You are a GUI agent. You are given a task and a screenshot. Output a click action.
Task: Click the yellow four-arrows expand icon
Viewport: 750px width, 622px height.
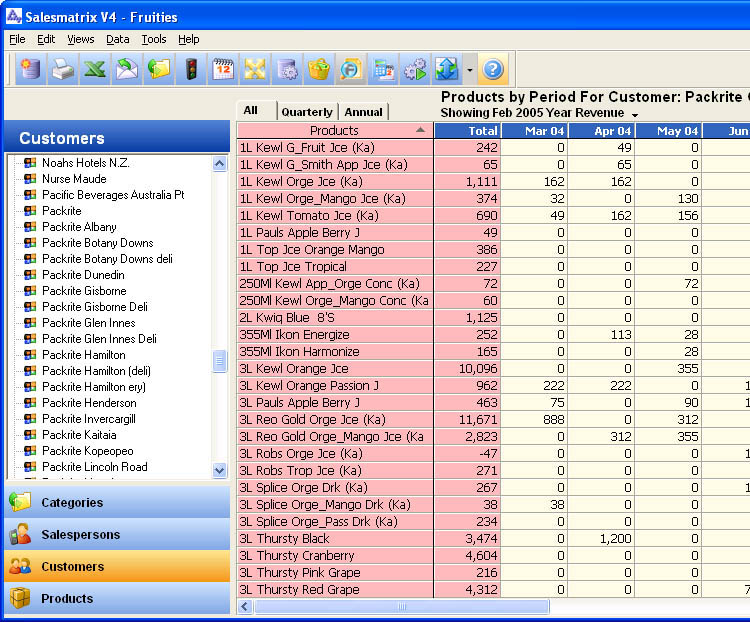(x=255, y=69)
